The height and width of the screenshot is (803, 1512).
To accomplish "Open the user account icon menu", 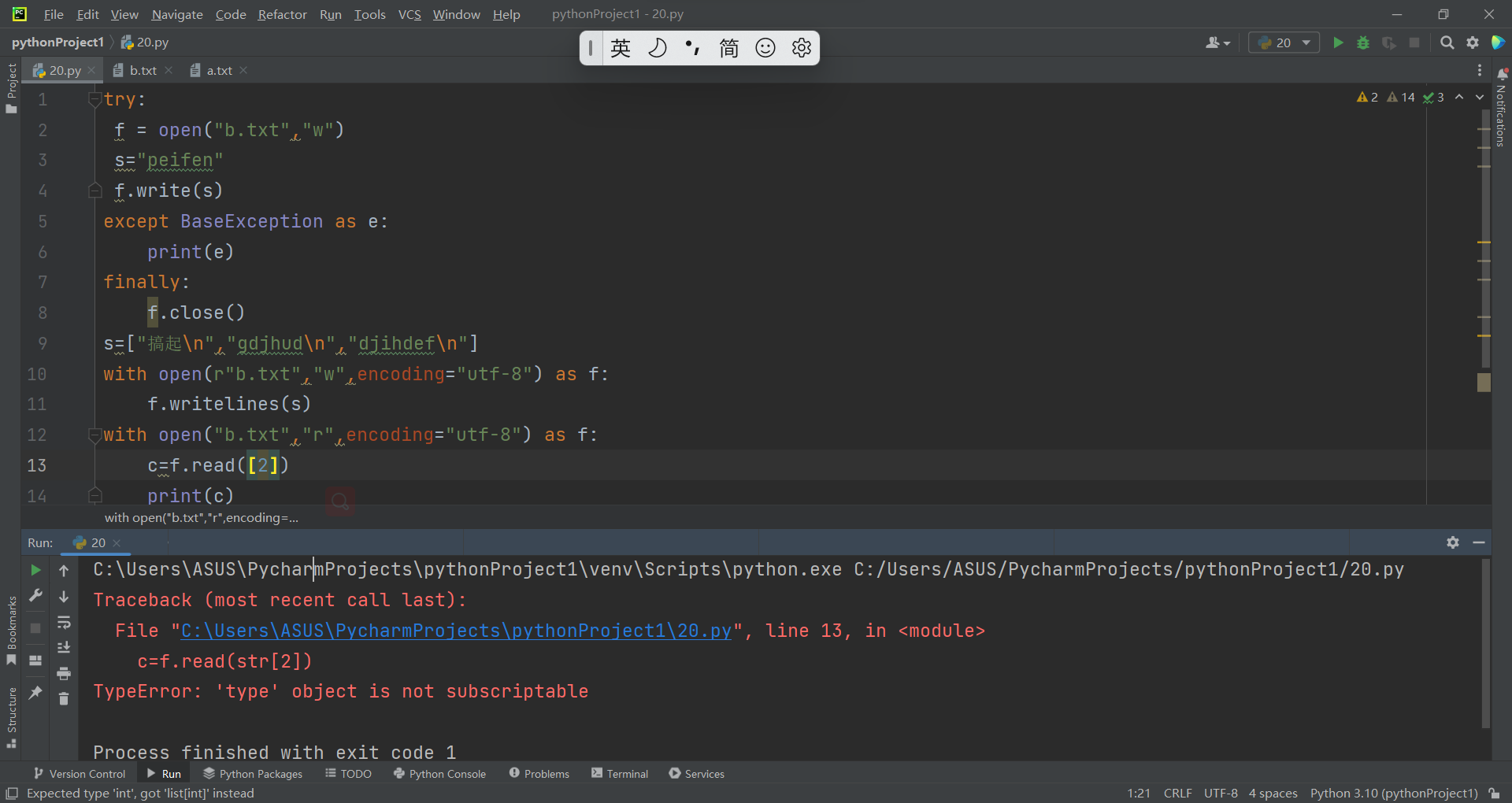I will click(1217, 43).
